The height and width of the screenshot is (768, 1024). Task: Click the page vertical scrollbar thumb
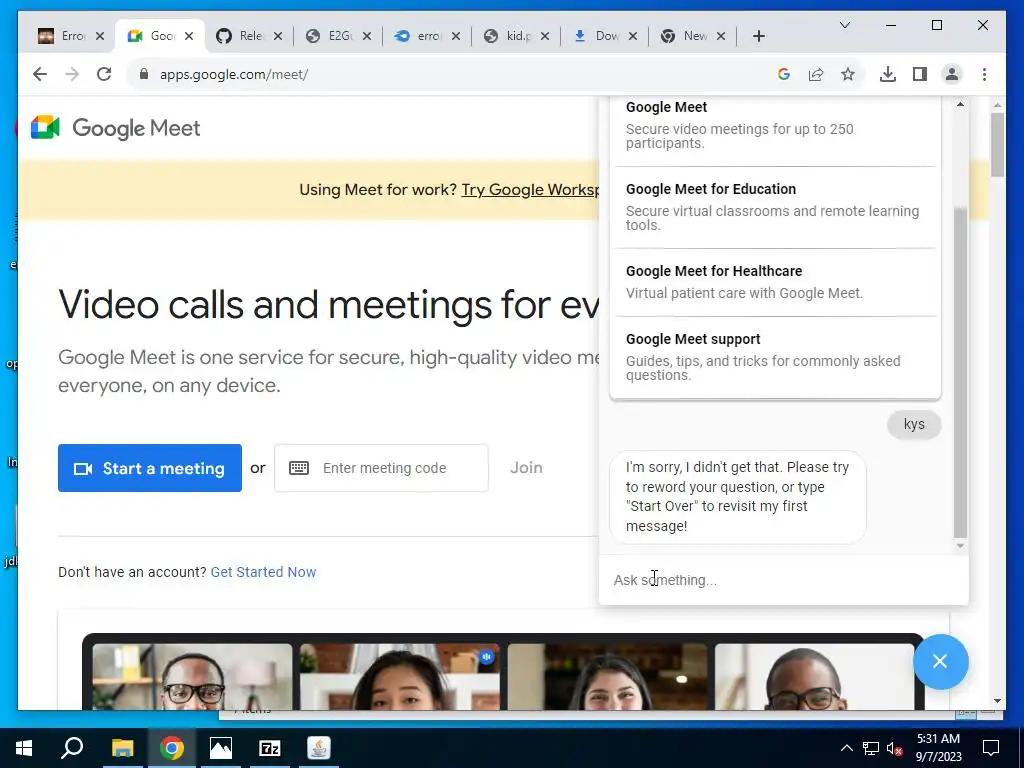997,144
